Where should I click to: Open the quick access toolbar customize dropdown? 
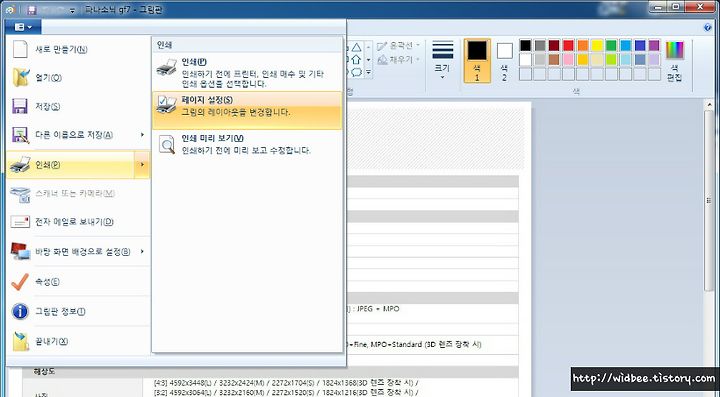tap(72, 11)
